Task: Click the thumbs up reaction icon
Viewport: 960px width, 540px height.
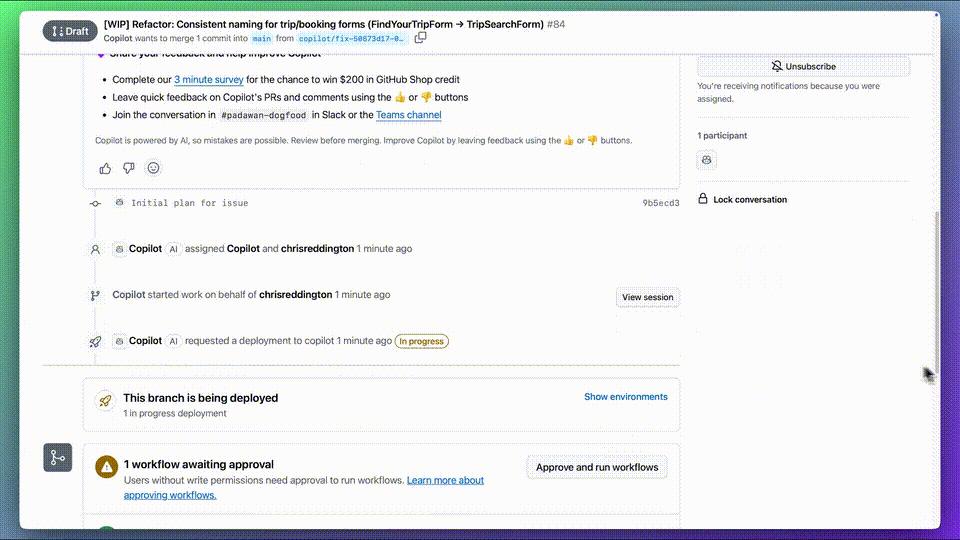Action: [x=106, y=168]
